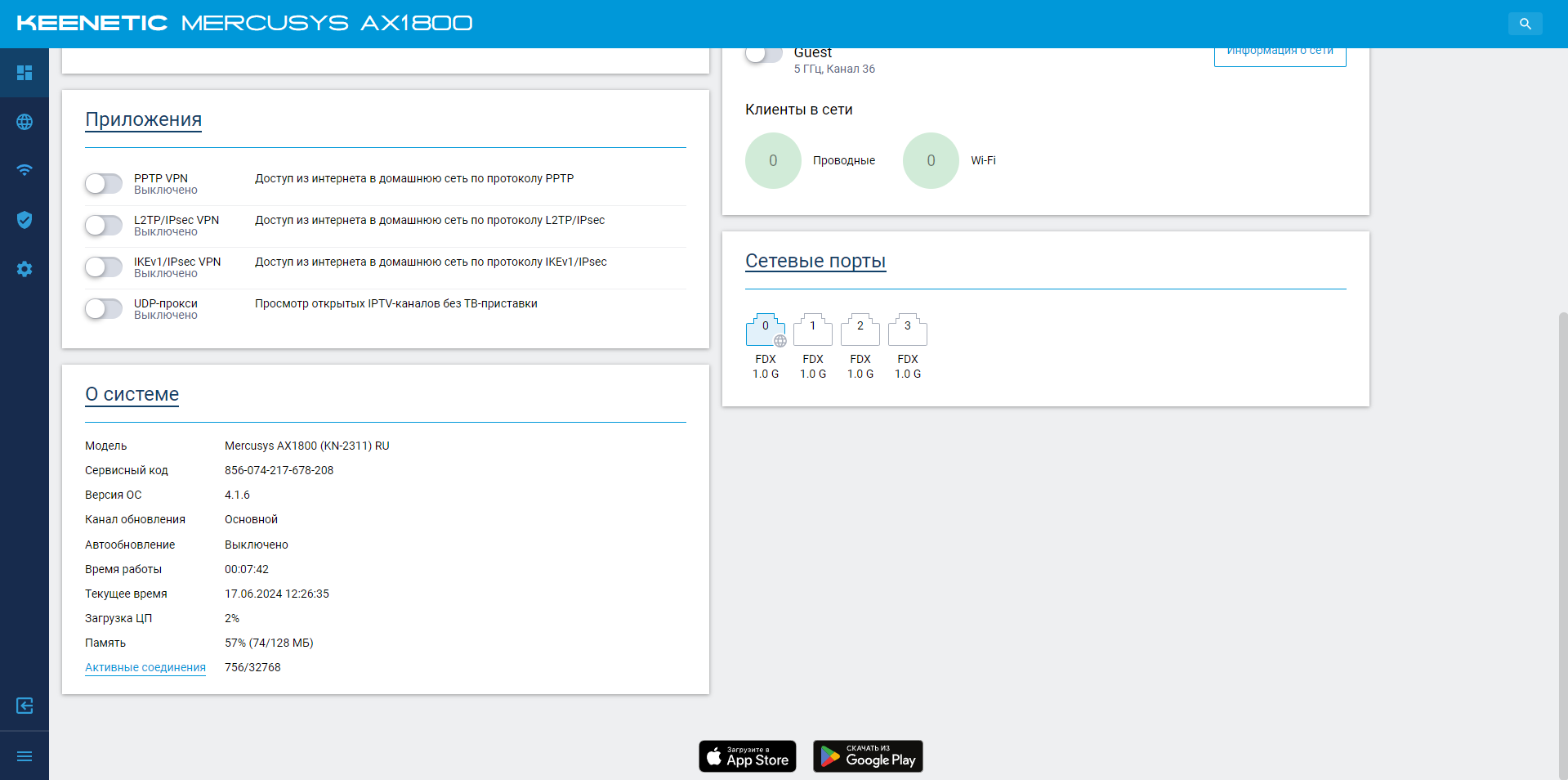Enable the UDP-прокси toggle
Screen dimensions: 1568x780
click(104, 309)
